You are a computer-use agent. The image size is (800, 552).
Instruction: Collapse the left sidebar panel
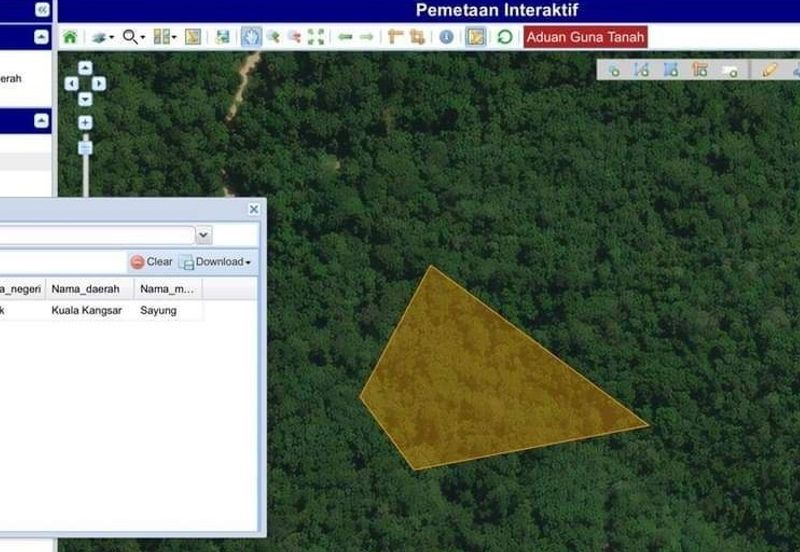[42, 9]
